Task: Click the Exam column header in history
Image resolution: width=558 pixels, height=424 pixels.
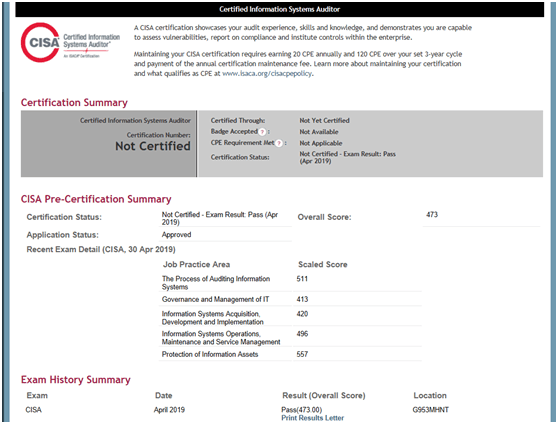Action: (37, 396)
